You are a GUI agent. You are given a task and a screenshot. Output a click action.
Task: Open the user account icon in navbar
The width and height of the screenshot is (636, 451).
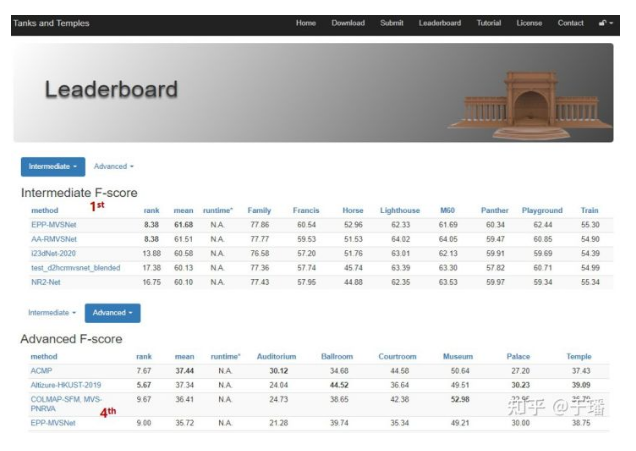click(x=606, y=23)
